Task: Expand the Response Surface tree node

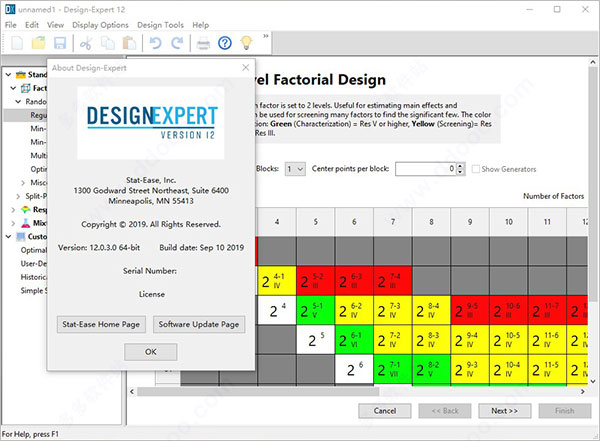Action: pyautogui.click(x=13, y=210)
